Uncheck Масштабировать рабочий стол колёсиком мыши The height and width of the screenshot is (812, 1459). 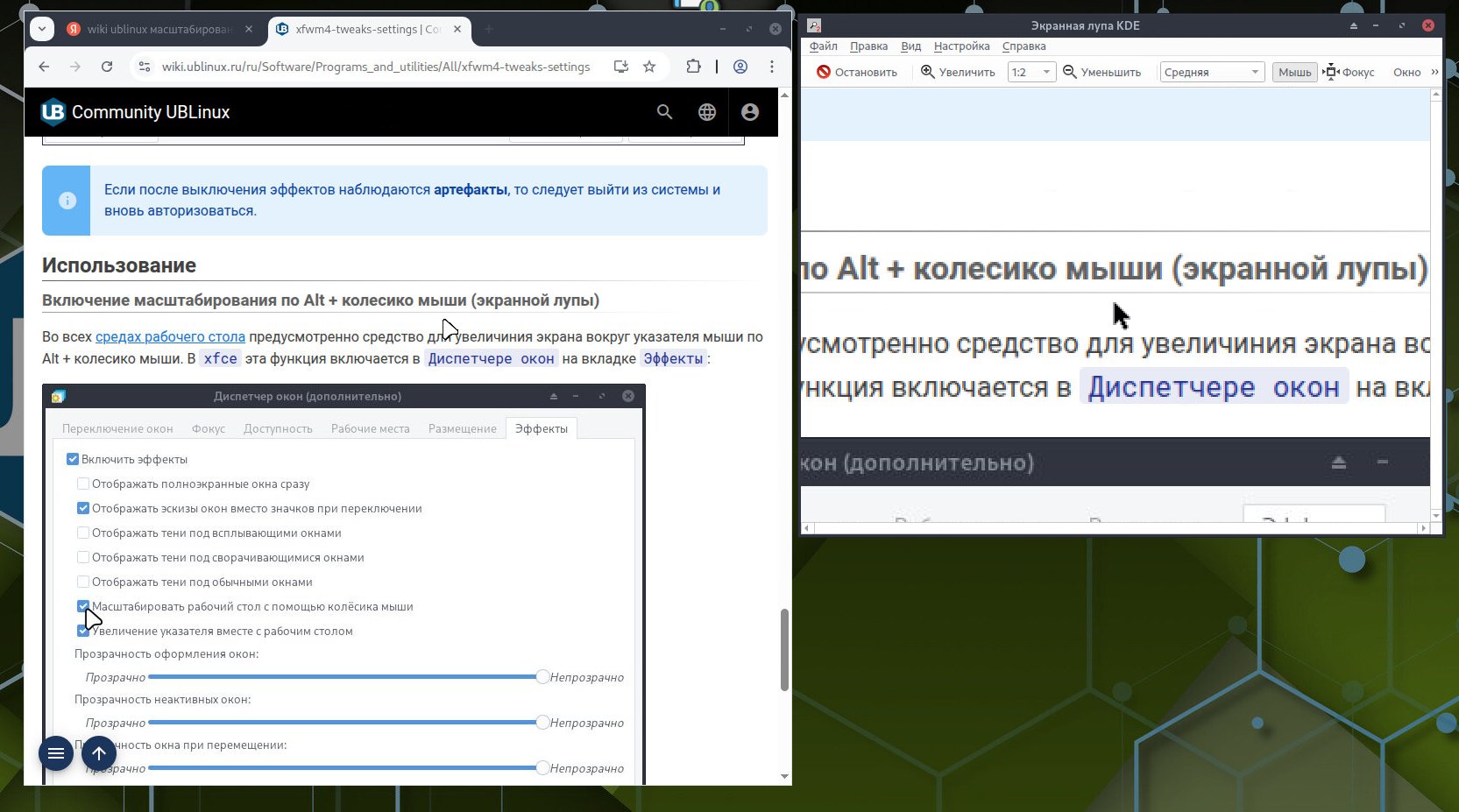point(83,606)
